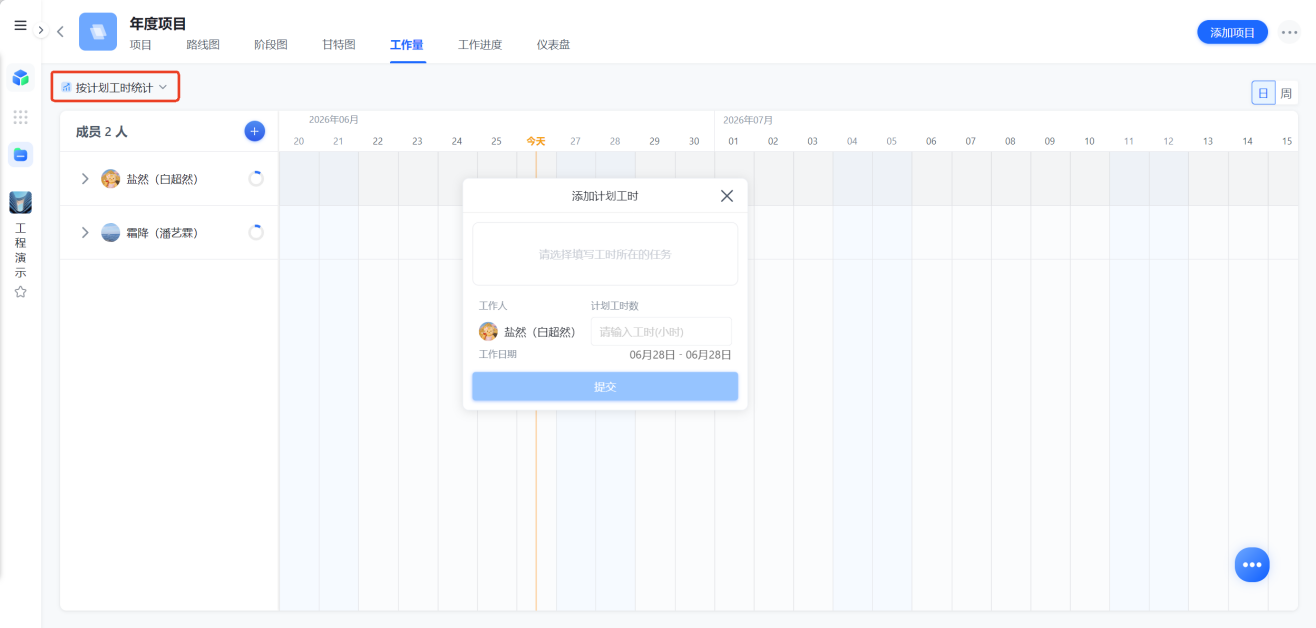The height and width of the screenshot is (628, 1316).
Task: Switch to the 阶段图 tab
Action: [271, 45]
